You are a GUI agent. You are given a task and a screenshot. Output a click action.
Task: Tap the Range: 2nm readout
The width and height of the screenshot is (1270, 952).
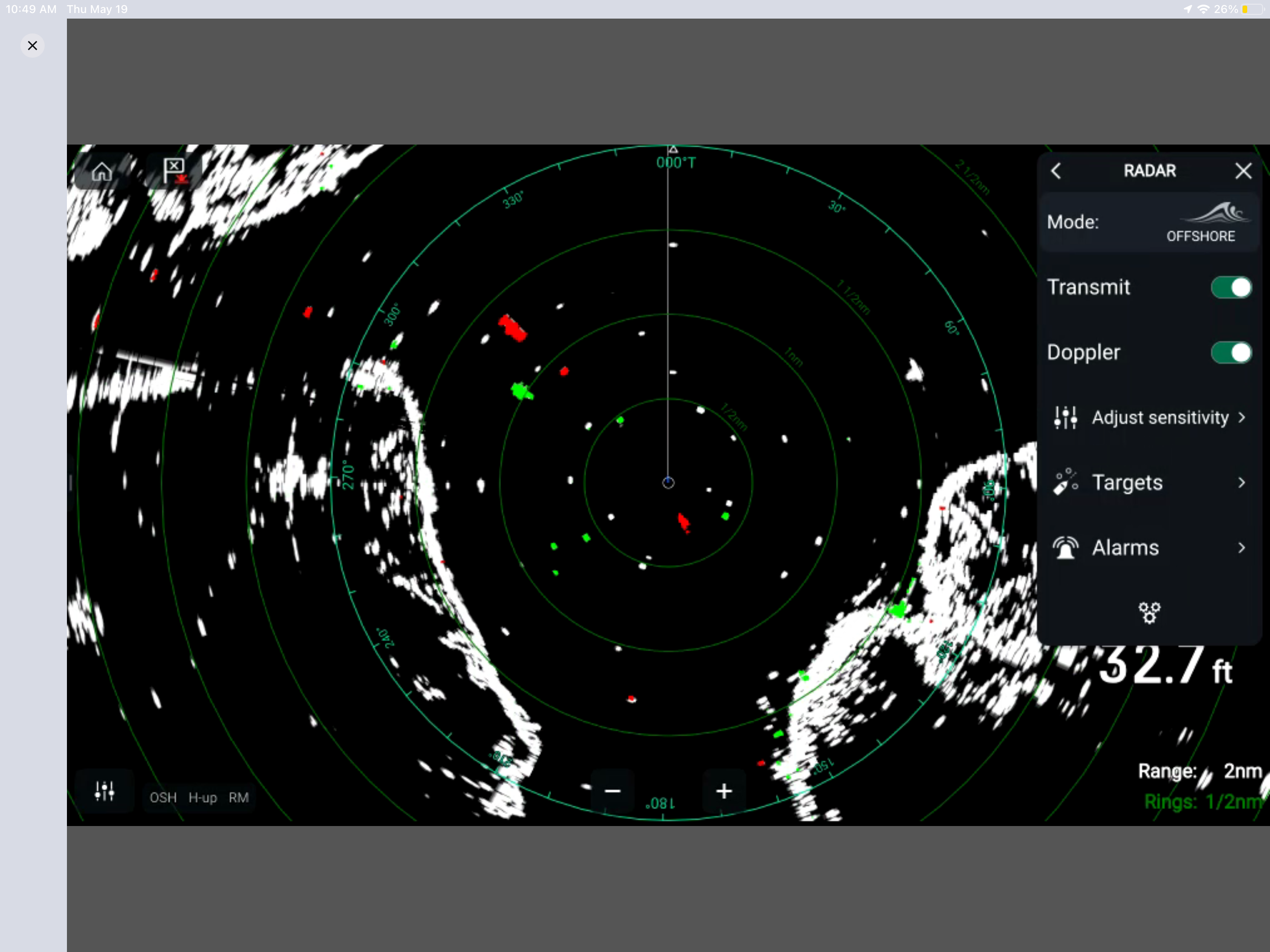coord(1200,771)
